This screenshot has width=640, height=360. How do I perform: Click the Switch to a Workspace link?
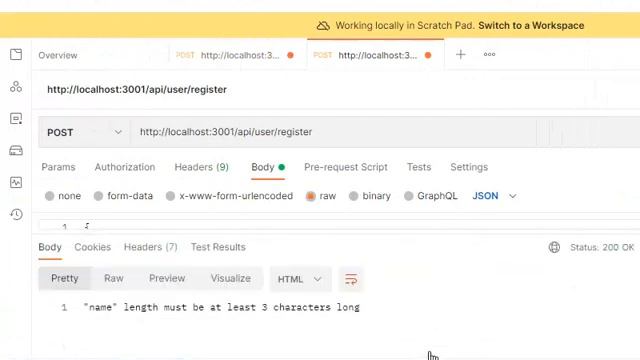click(531, 25)
